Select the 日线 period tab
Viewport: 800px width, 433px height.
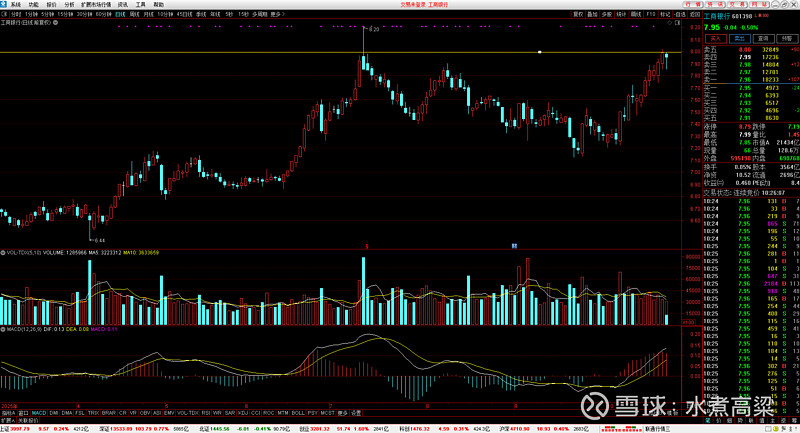[x=120, y=14]
